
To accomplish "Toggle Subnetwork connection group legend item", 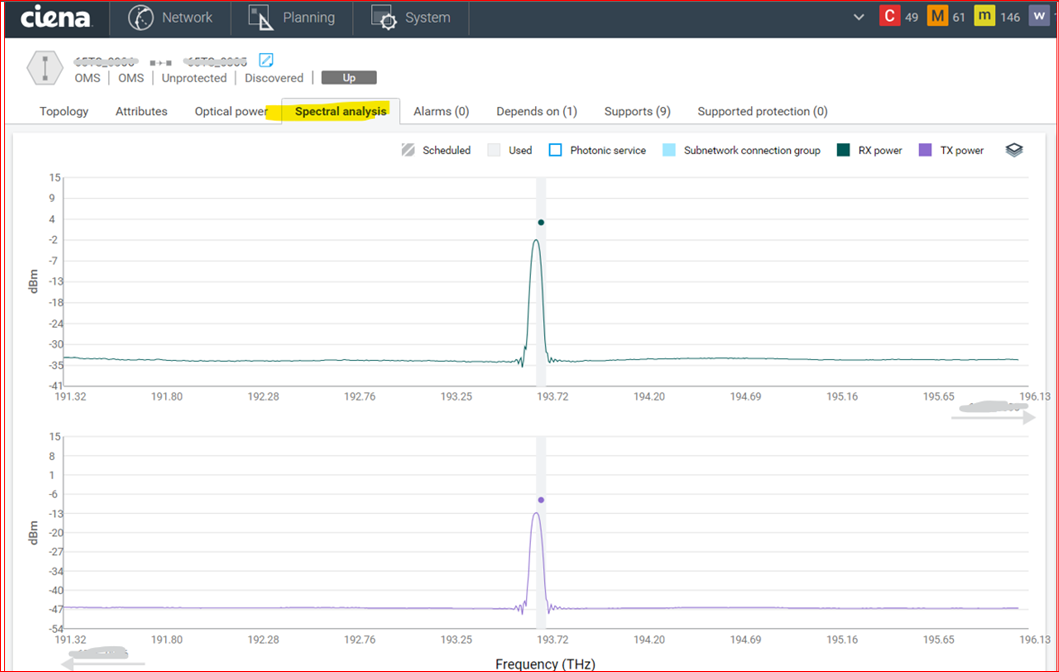I will tap(742, 150).
